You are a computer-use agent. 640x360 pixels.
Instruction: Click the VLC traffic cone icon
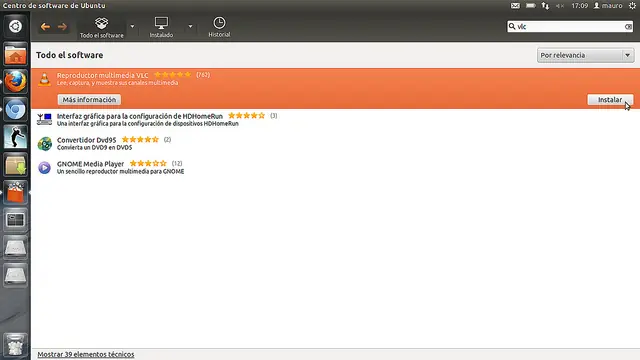coord(44,79)
